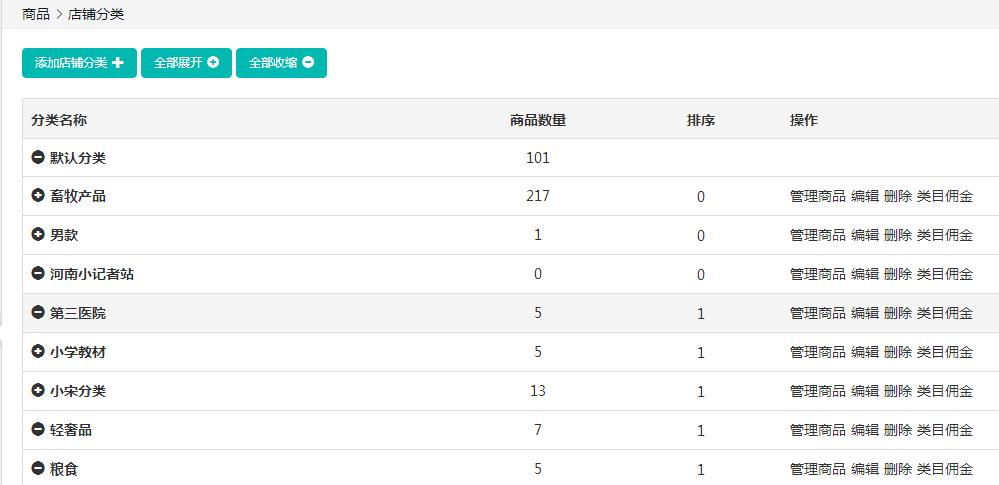Expand the 小学教材 category row
This screenshot has width=999, height=485.
click(38, 352)
